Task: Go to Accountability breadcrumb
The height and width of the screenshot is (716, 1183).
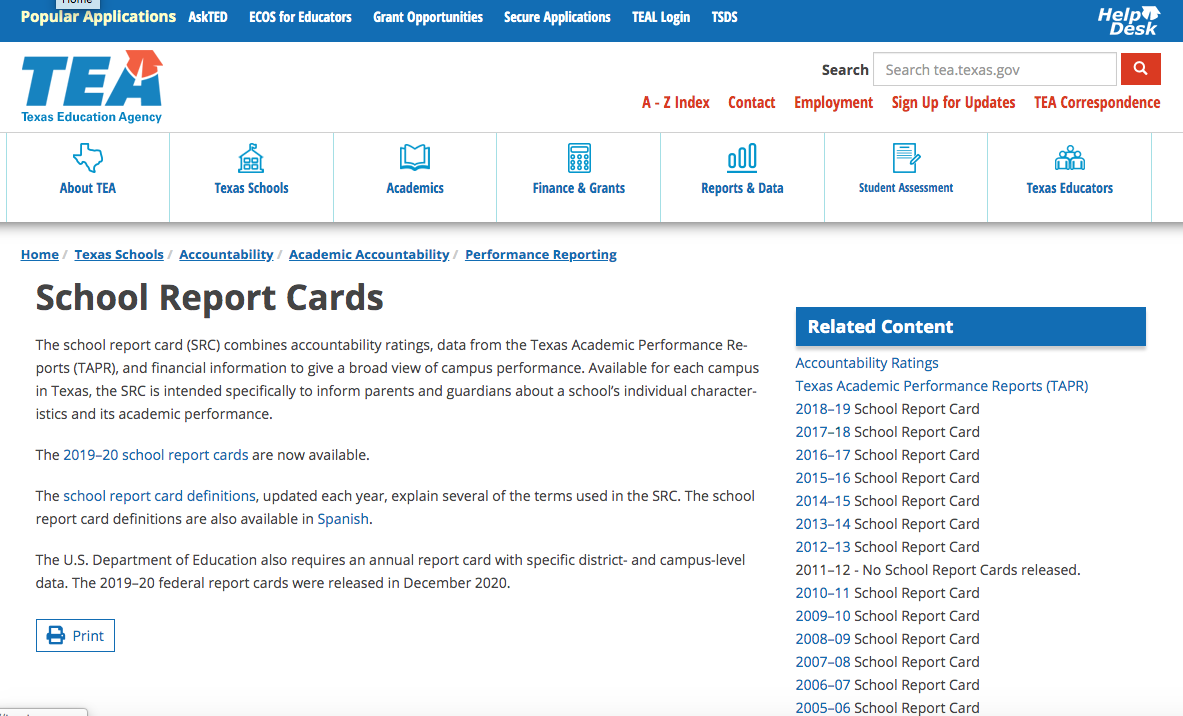Action: pyautogui.click(x=226, y=254)
